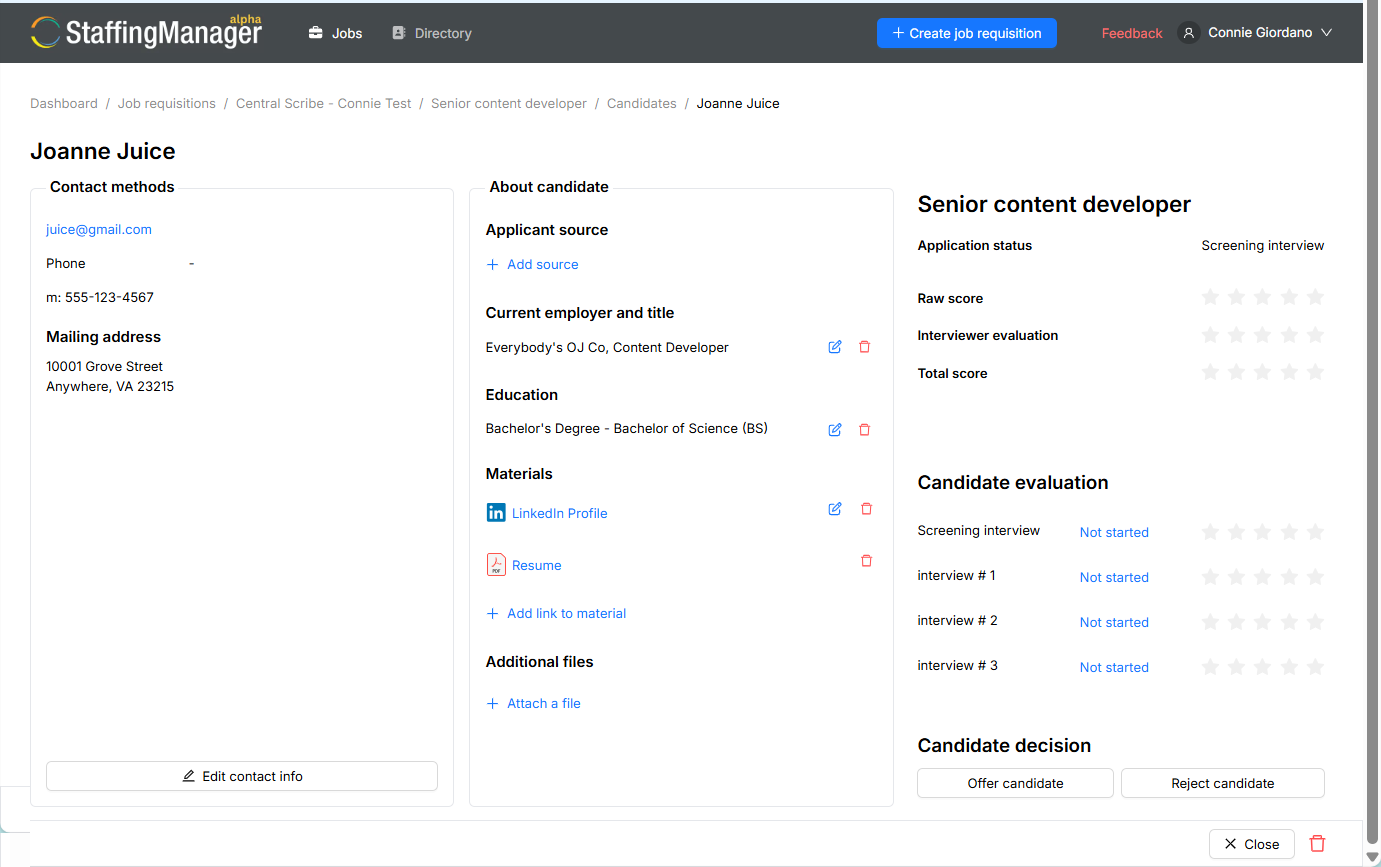Viewport: 1381px width, 867px height.
Task: Open the Directory menu
Action: (x=431, y=33)
